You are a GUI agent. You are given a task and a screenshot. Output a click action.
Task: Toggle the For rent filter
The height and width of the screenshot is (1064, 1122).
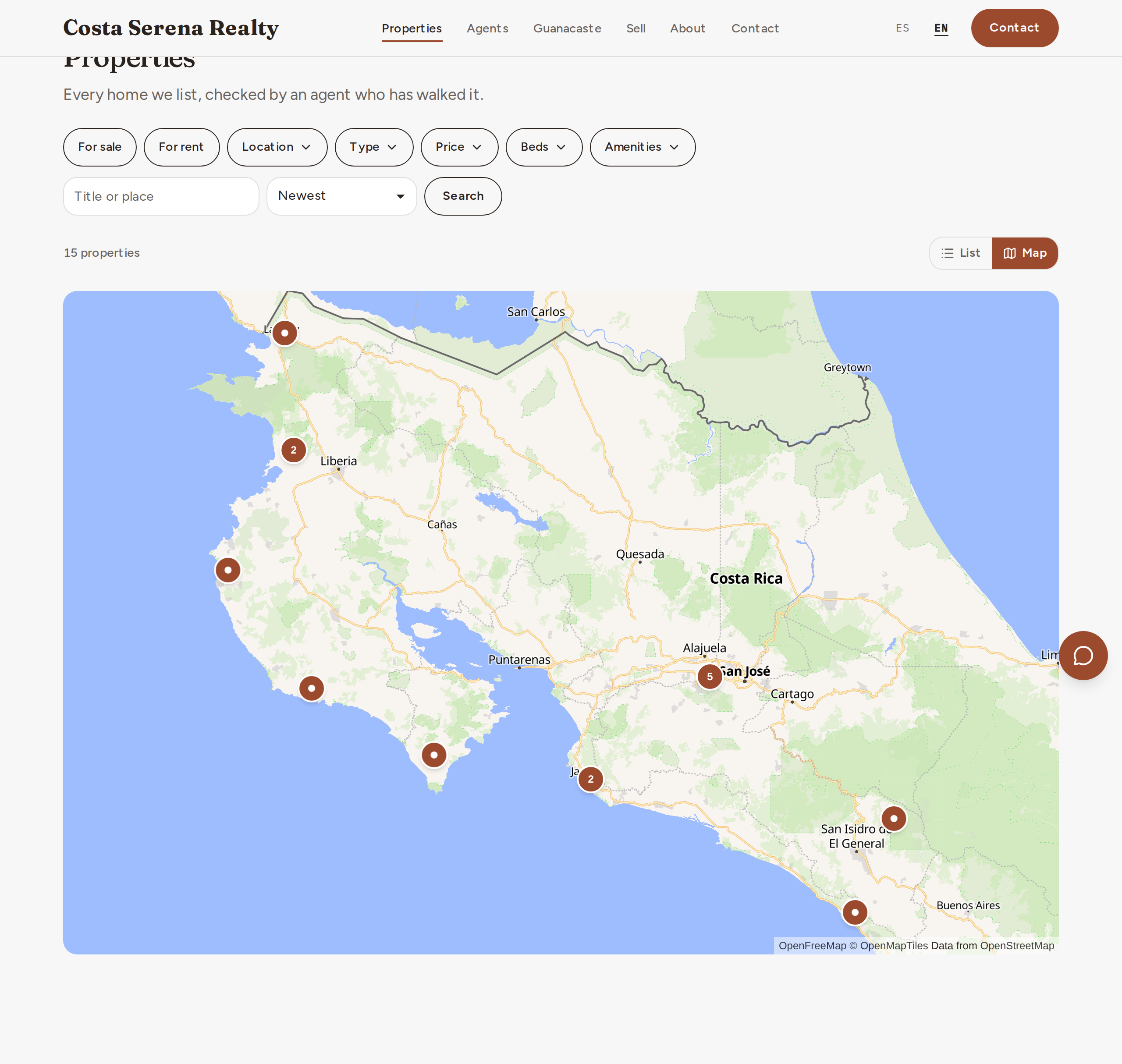tap(181, 147)
